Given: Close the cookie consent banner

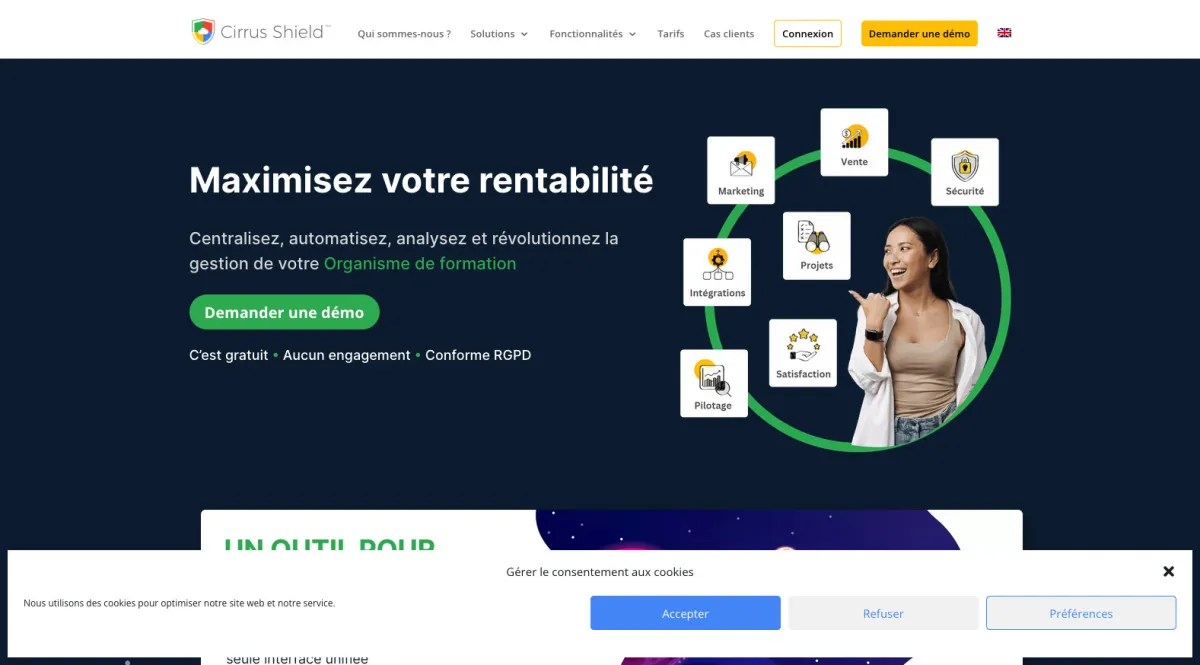Looking at the screenshot, I should click(x=1168, y=571).
